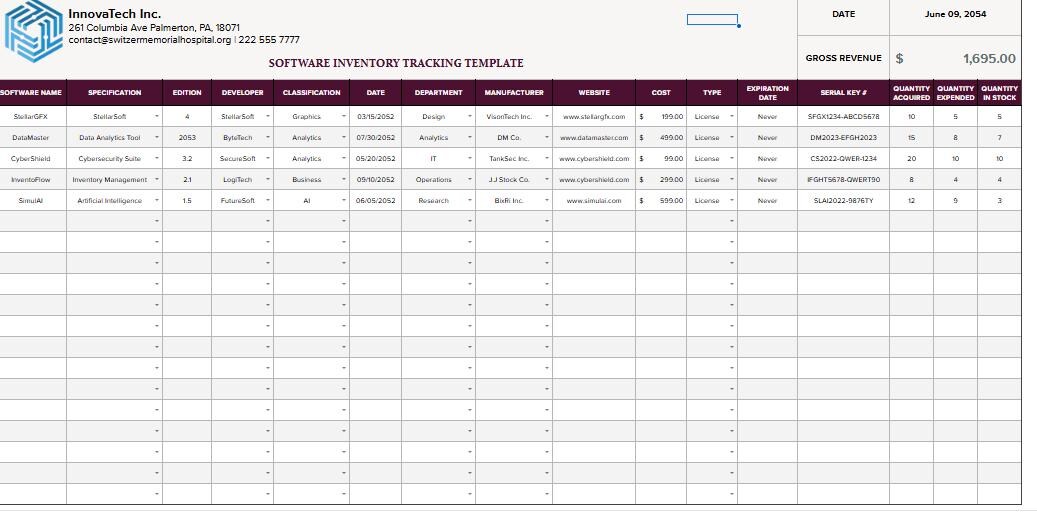Click the edition cell showing 2053
This screenshot has width=1037, height=514.
tap(187, 138)
